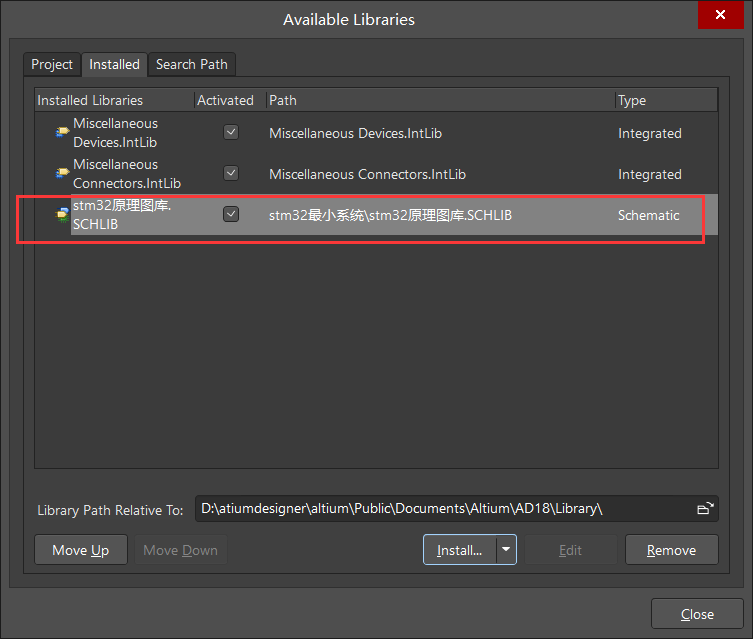Click the Path column header
The width and height of the screenshot is (753, 639).
[440, 100]
